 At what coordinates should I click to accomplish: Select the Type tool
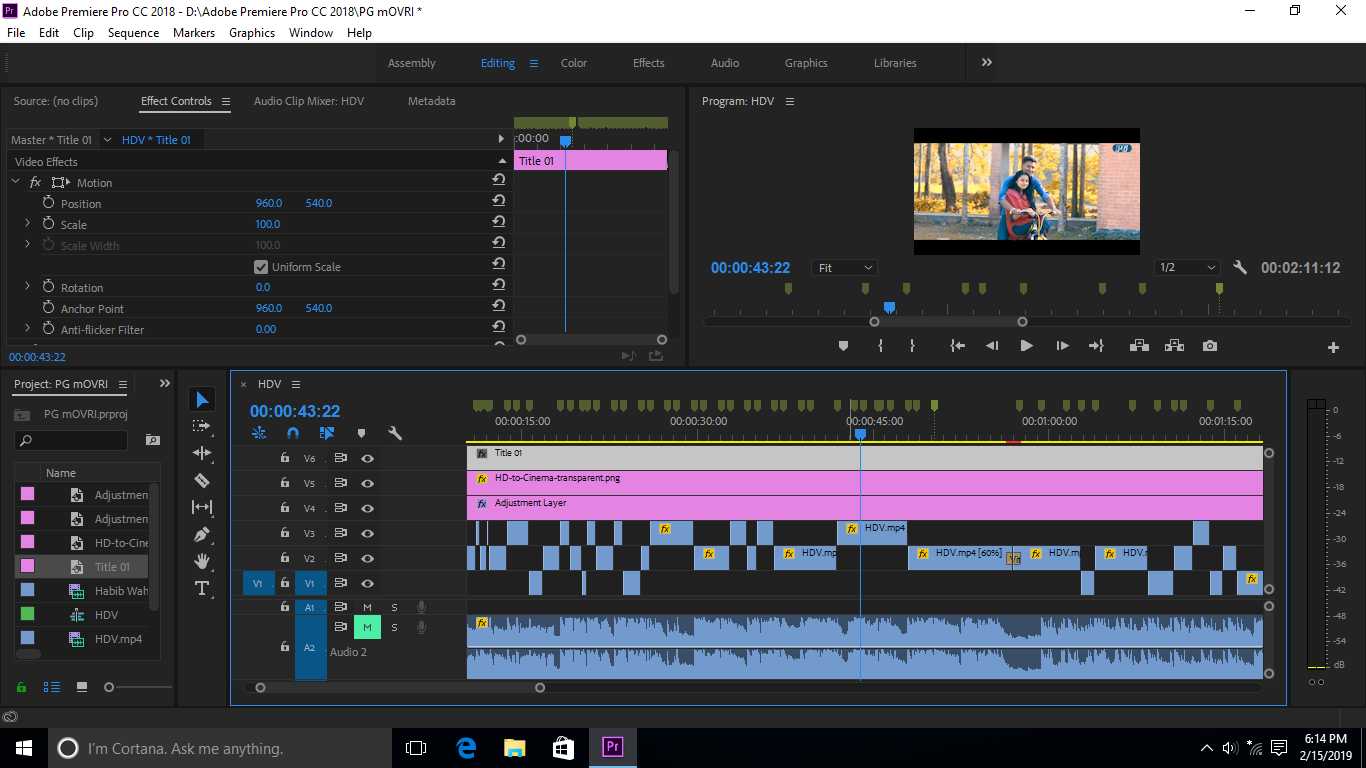pos(202,588)
